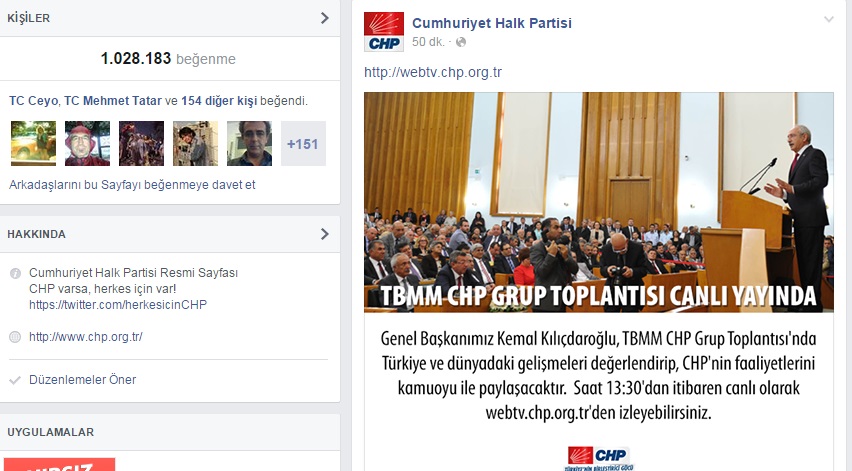
Task: Click the HAKKINDA section title
Action: pyautogui.click(x=36, y=234)
